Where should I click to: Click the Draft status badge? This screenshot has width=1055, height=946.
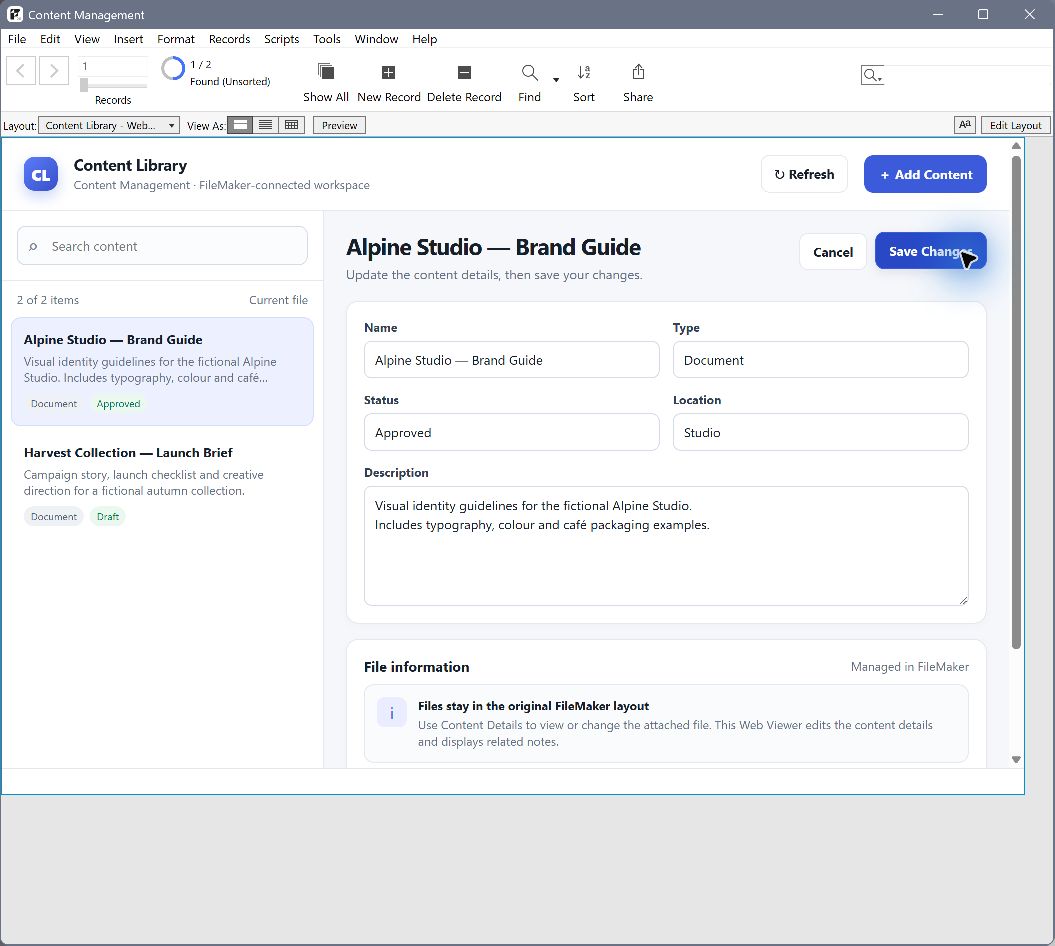[108, 517]
